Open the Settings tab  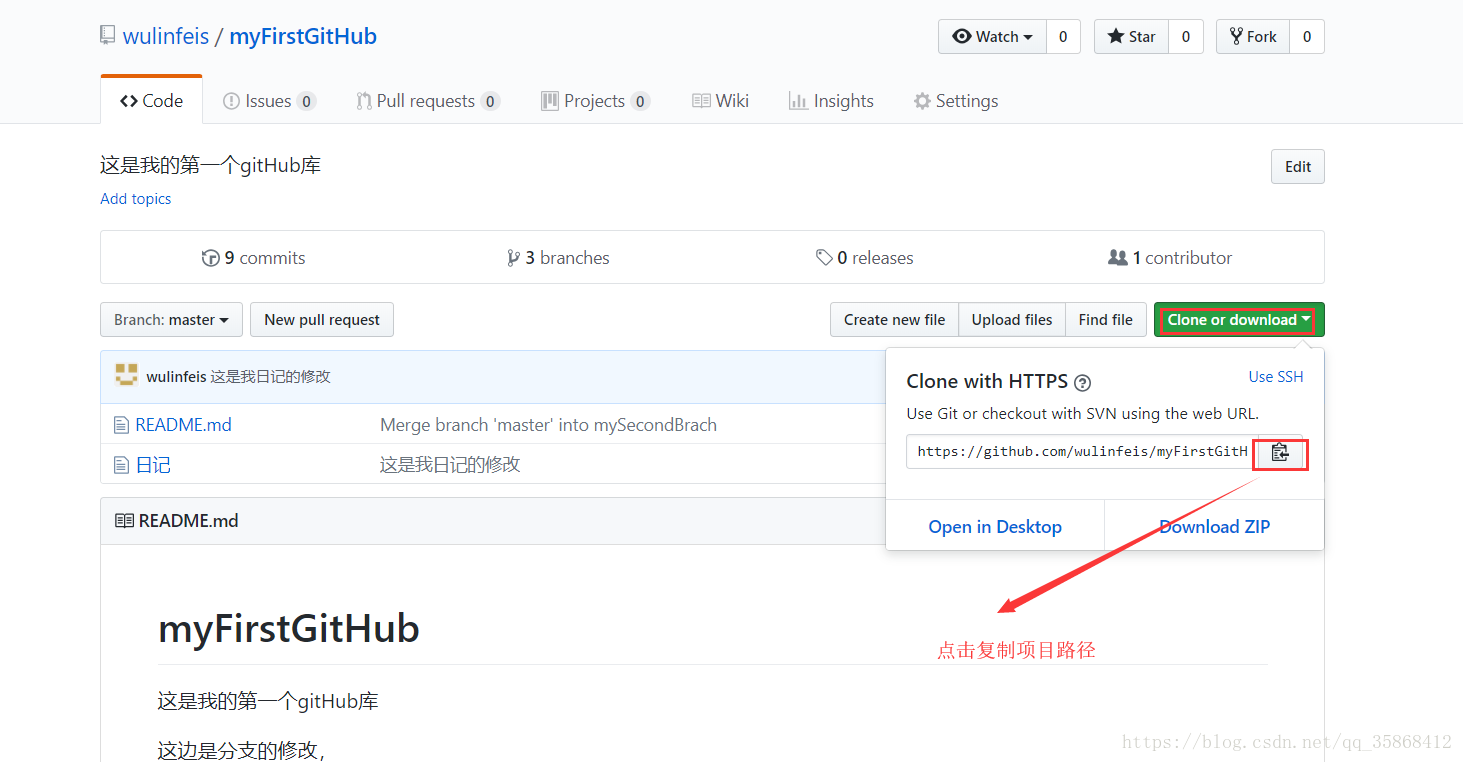pyautogui.click(x=955, y=101)
